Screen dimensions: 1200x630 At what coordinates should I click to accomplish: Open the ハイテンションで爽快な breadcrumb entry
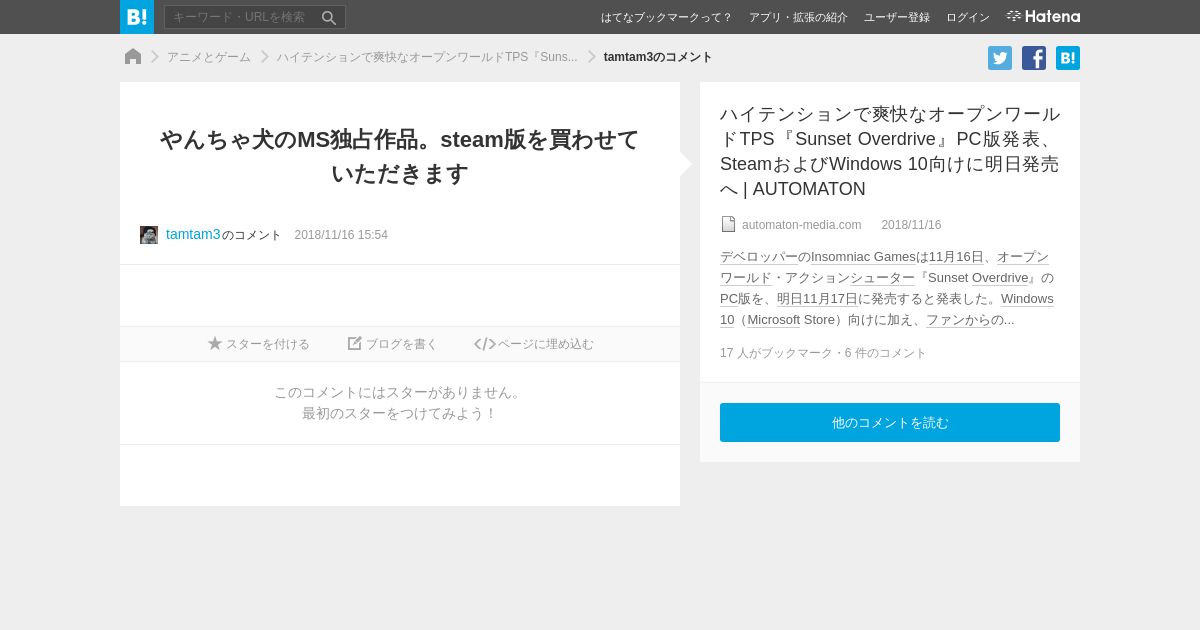coord(427,57)
